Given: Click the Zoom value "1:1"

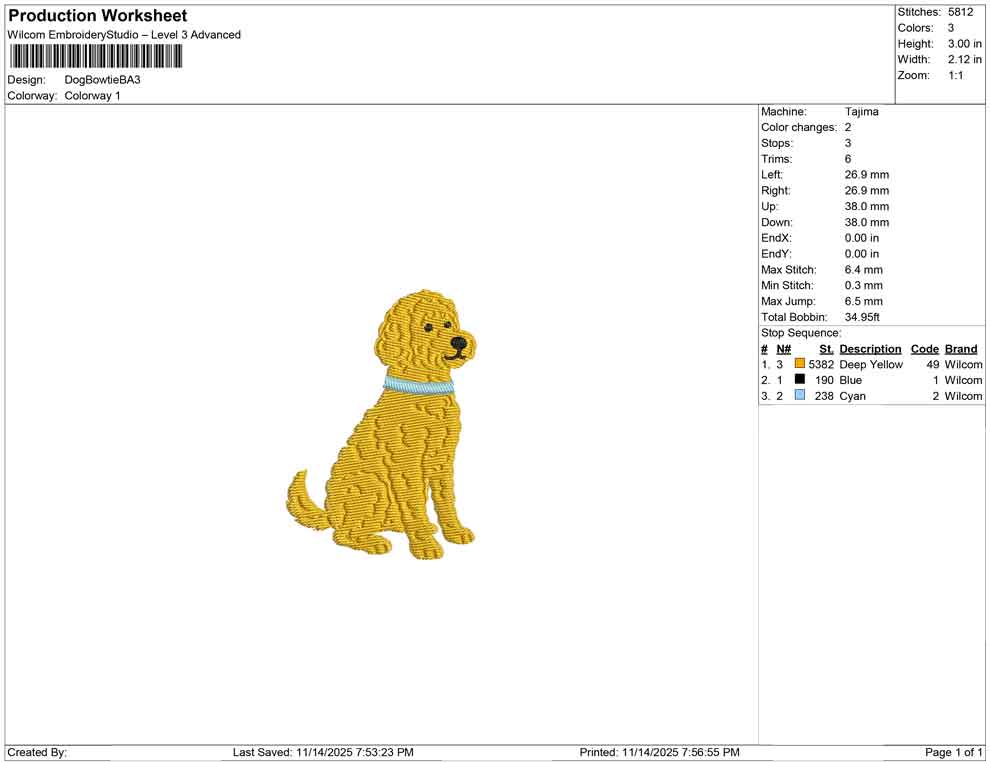Looking at the screenshot, I should pos(955,75).
